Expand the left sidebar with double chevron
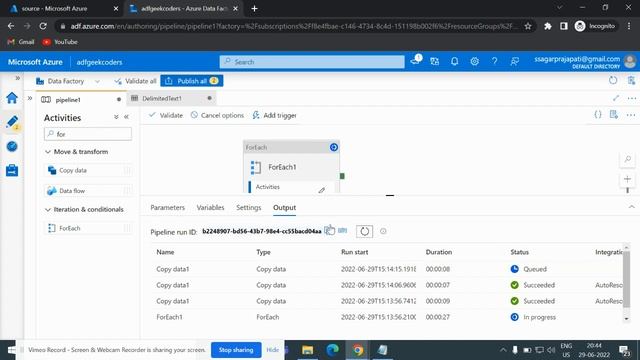640x360 pixels. 18,78
